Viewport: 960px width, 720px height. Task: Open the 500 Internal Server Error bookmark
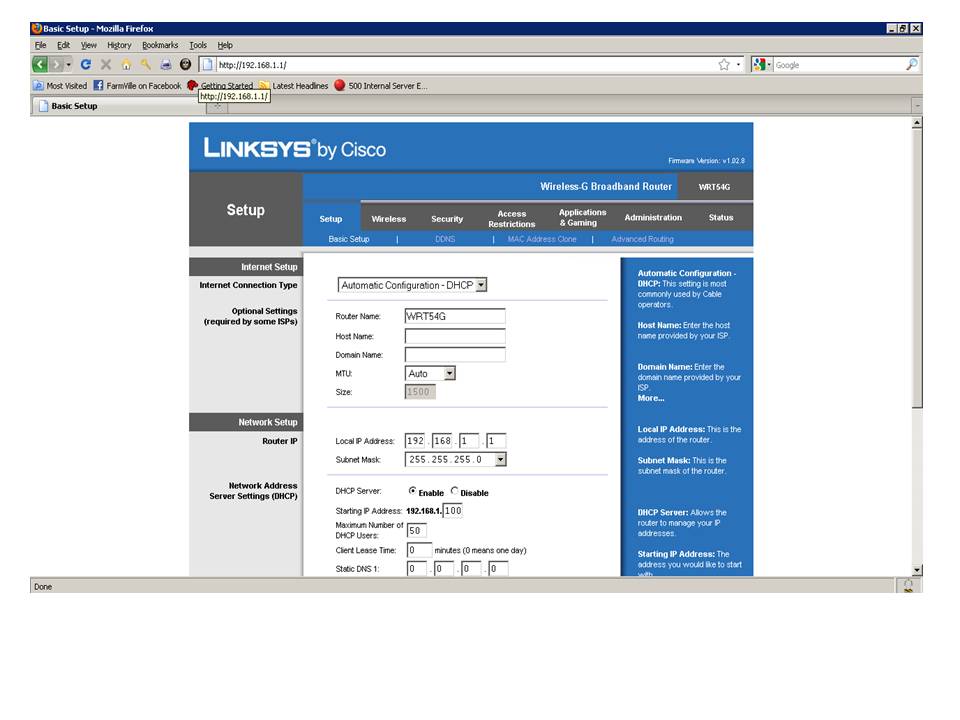click(381, 86)
